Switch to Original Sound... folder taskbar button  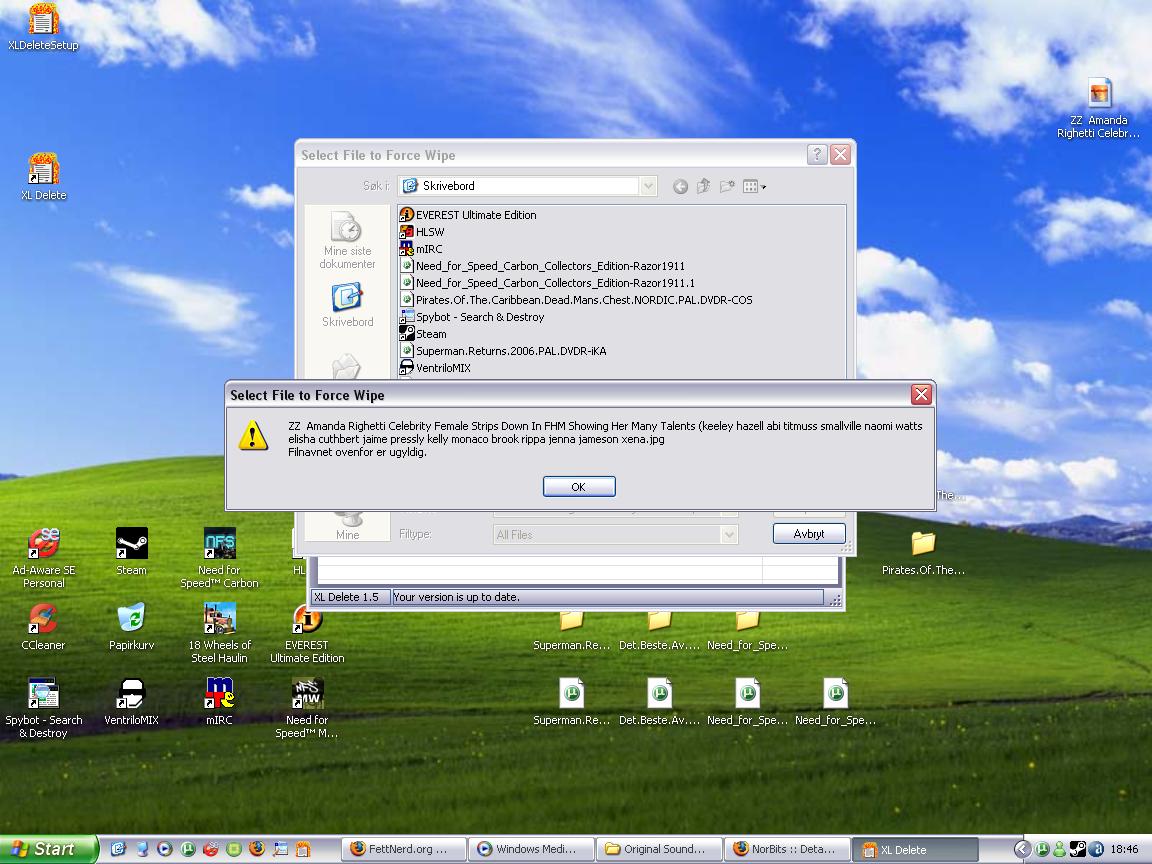659,849
